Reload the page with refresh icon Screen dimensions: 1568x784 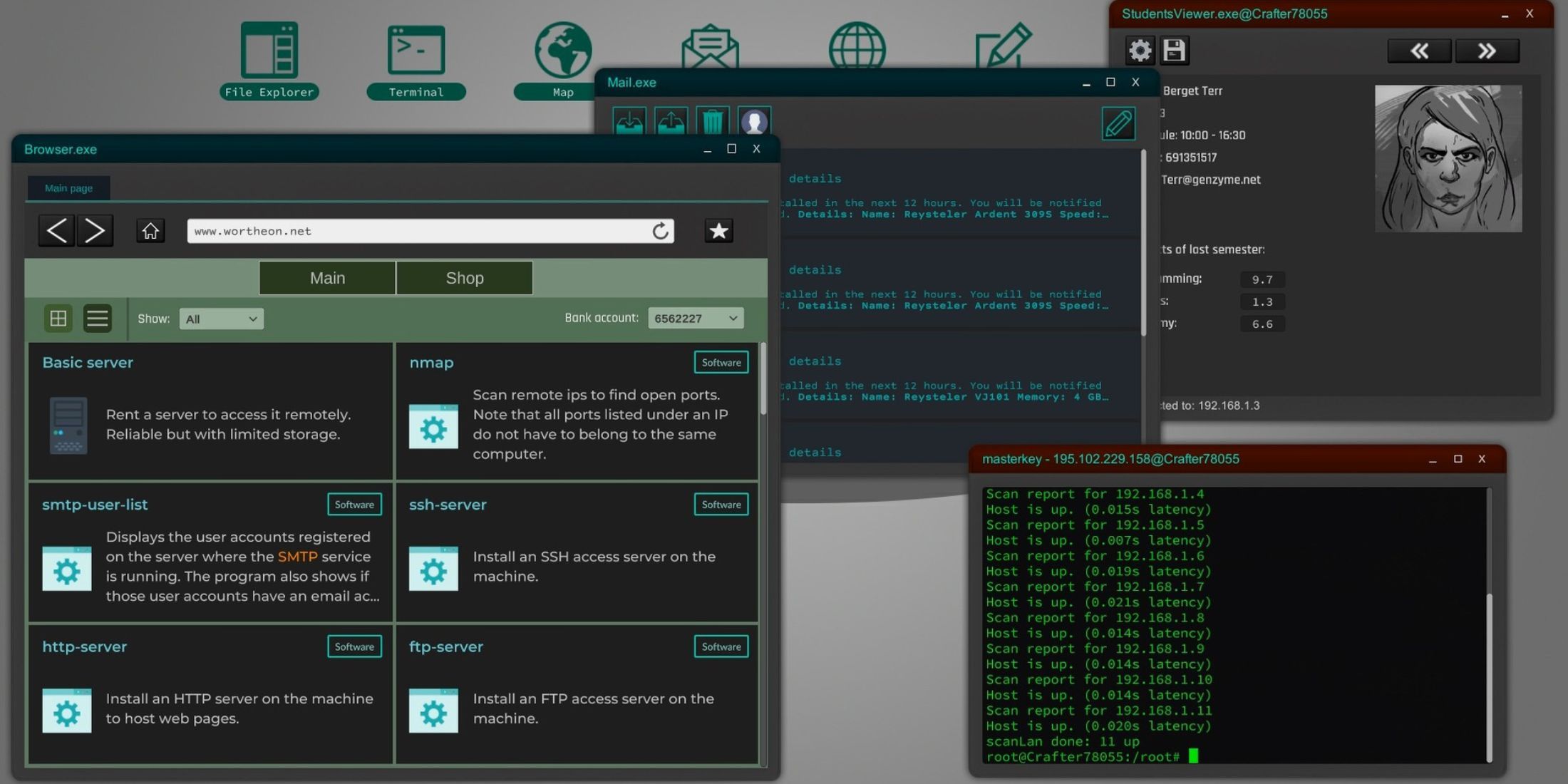click(661, 231)
